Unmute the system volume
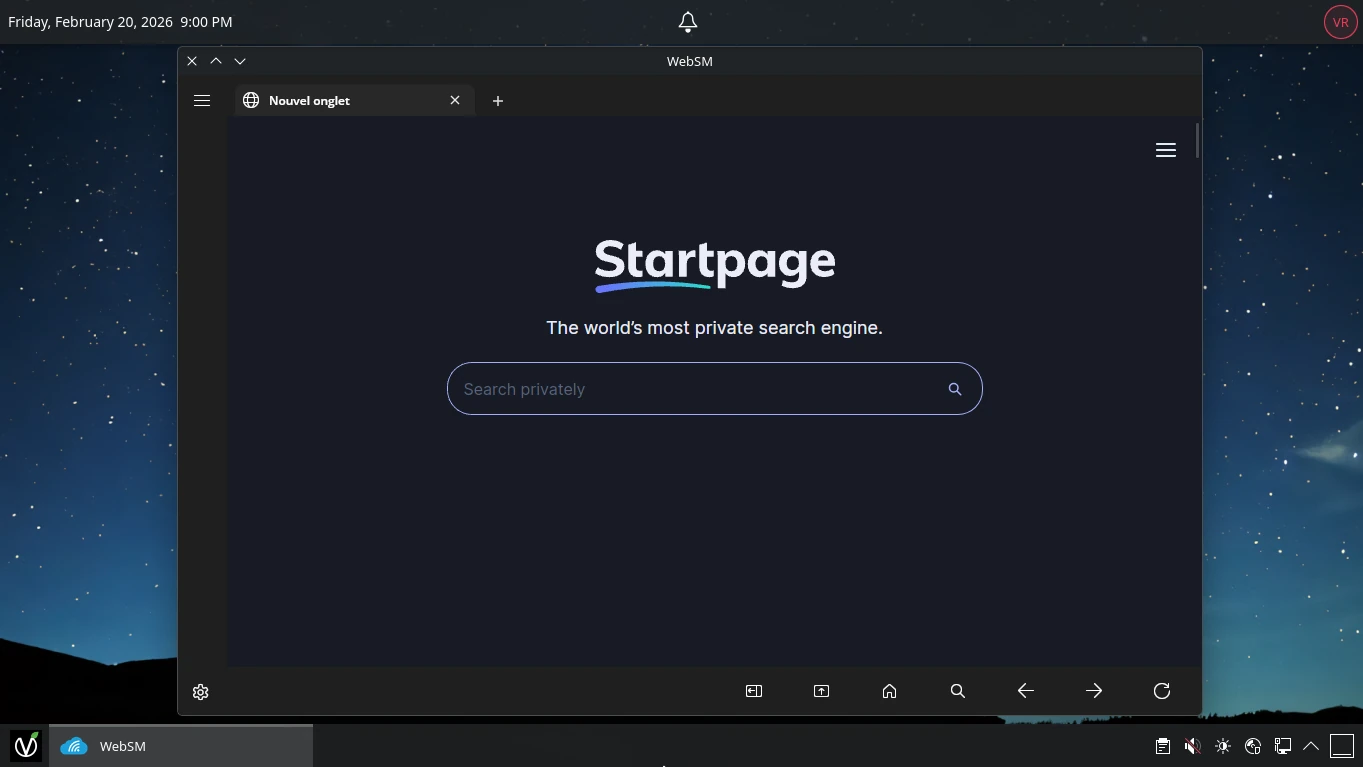This screenshot has height=767, width=1363. (1192, 746)
